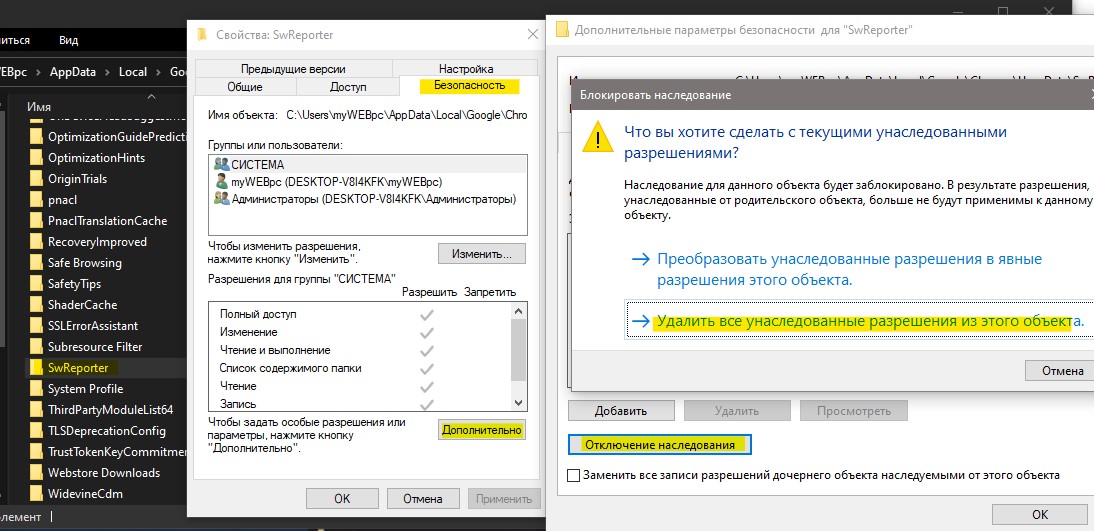1094x531 pixels.
Task: Select the System Profile folder
Action: 85,389
